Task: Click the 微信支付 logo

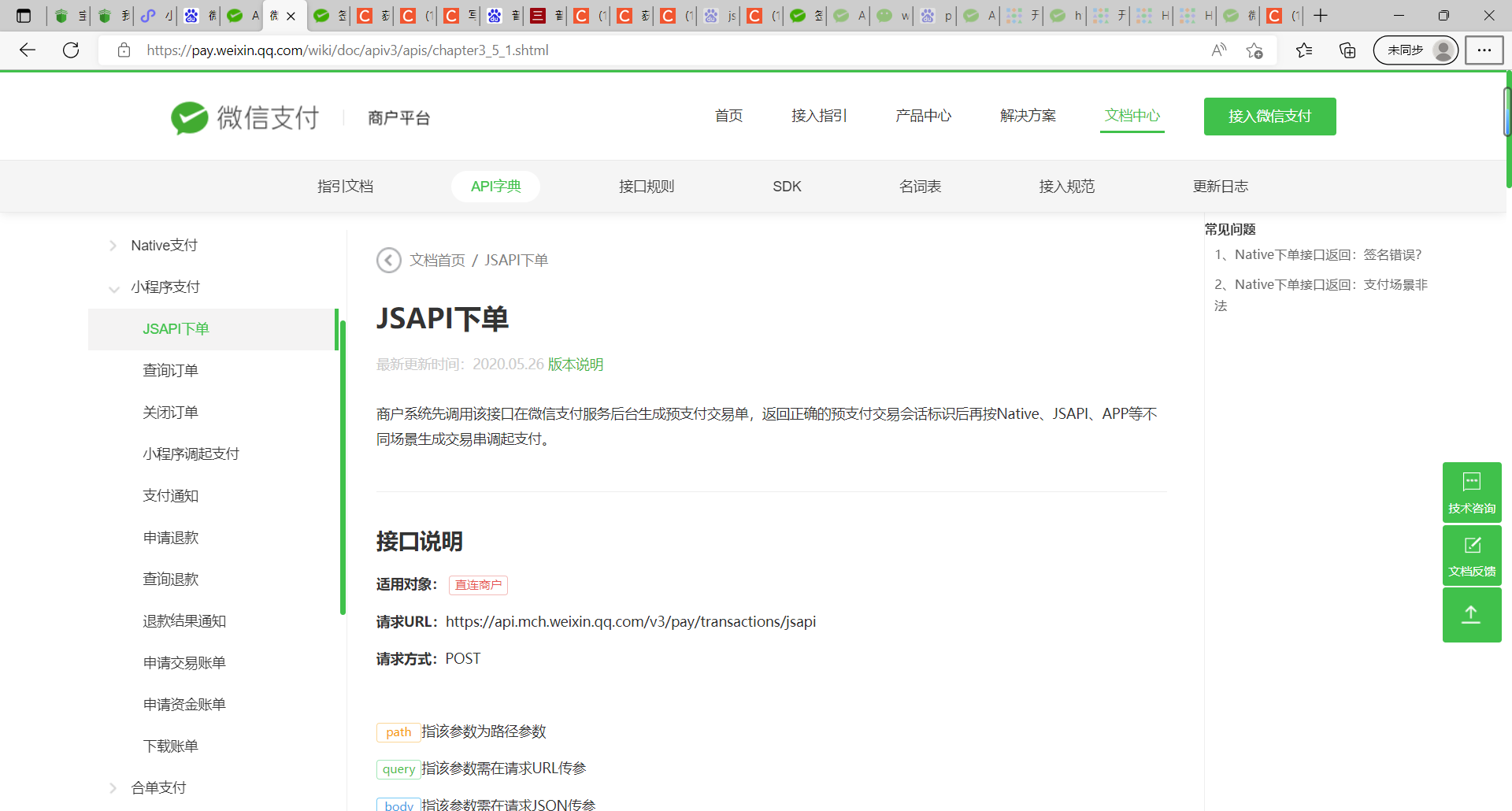Action: point(244,117)
